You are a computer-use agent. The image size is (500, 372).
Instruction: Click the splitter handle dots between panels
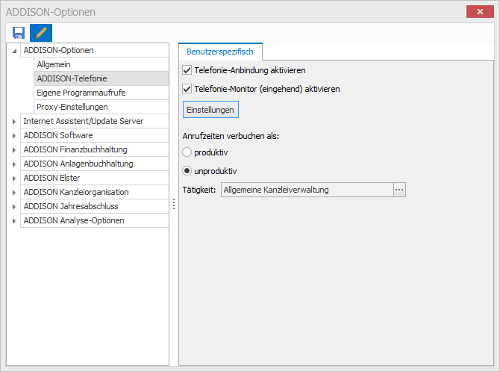[174, 204]
